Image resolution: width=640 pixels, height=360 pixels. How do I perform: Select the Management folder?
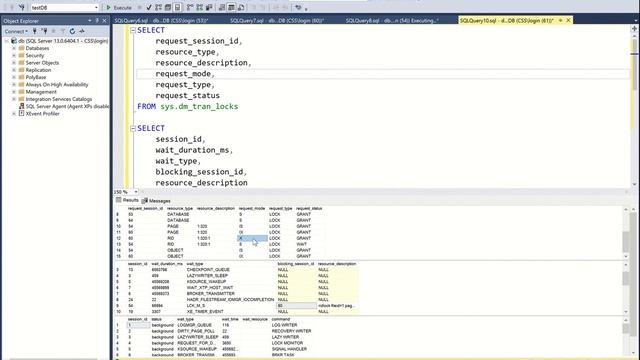(41, 92)
